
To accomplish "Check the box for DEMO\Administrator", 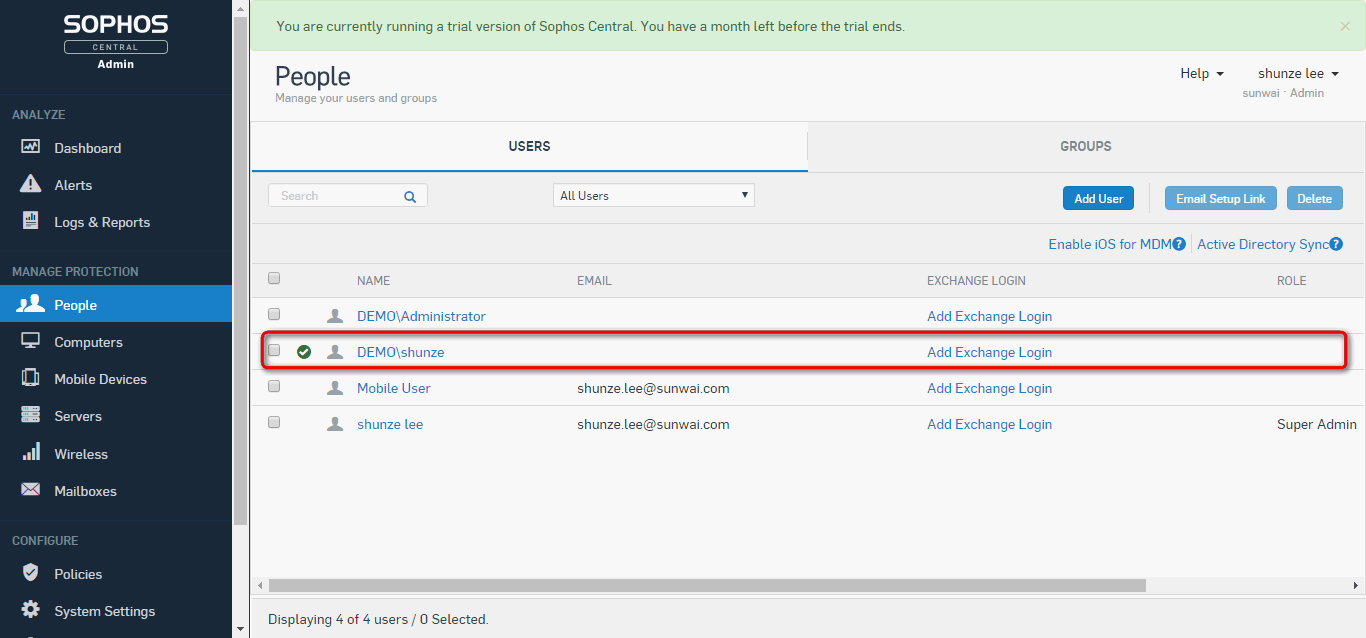I will [274, 314].
